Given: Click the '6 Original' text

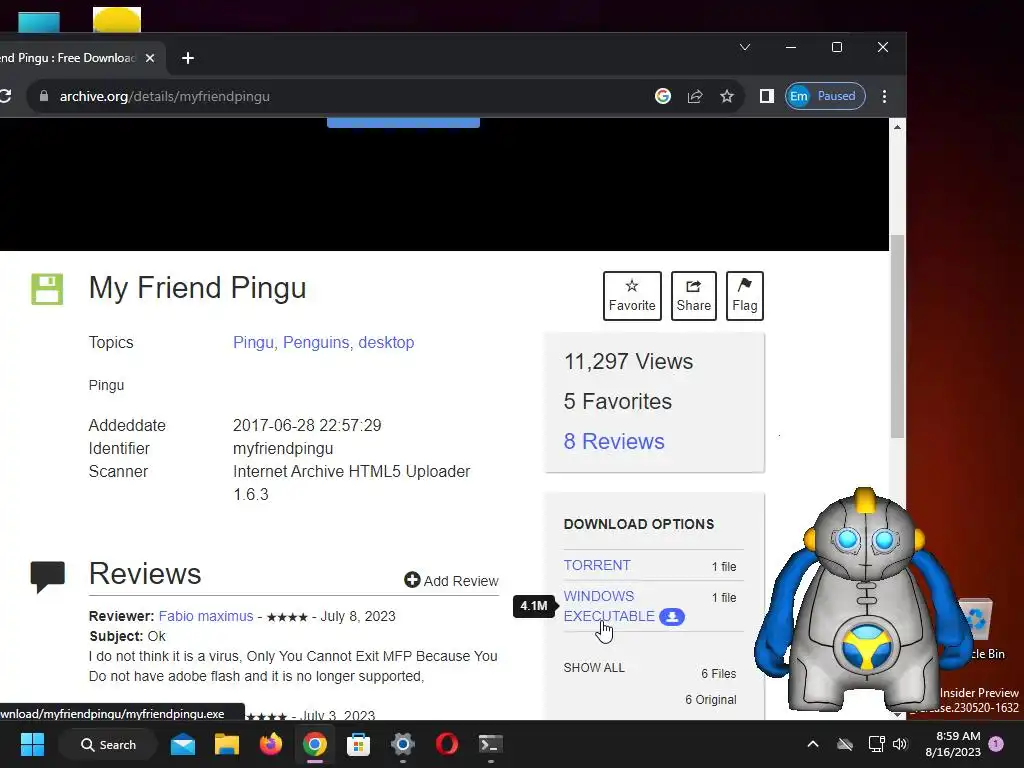Looking at the screenshot, I should tap(711, 699).
